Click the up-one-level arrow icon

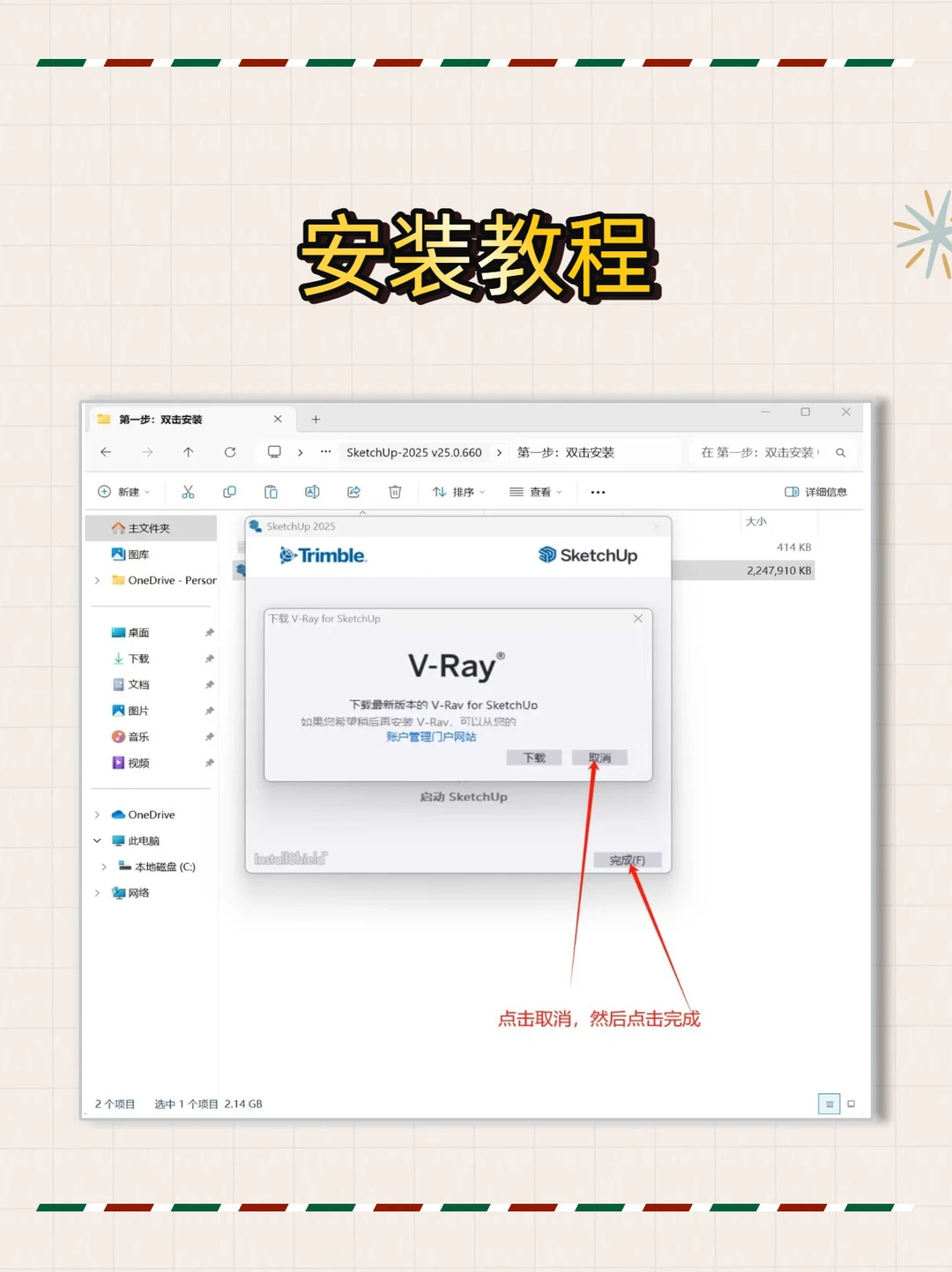tap(188, 452)
